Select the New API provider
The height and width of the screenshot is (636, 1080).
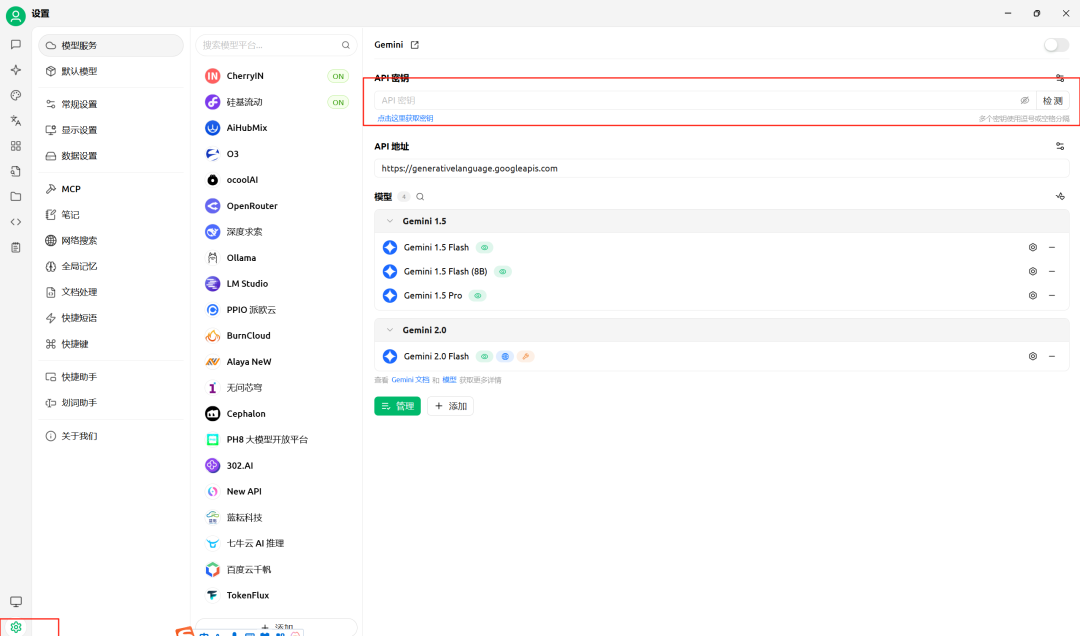pos(277,491)
